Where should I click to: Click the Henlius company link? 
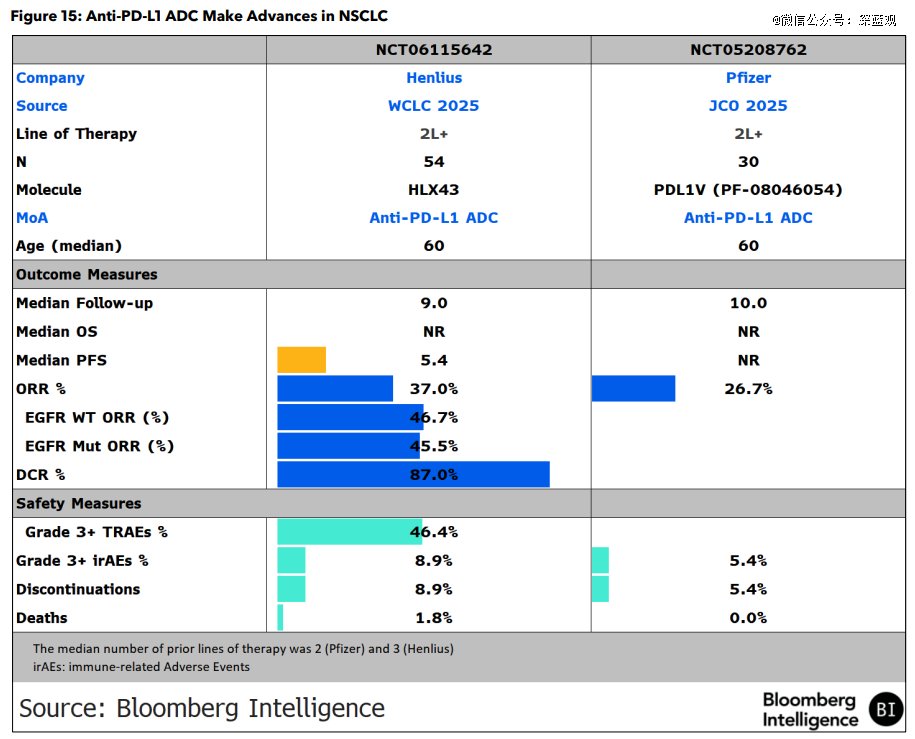pos(434,78)
